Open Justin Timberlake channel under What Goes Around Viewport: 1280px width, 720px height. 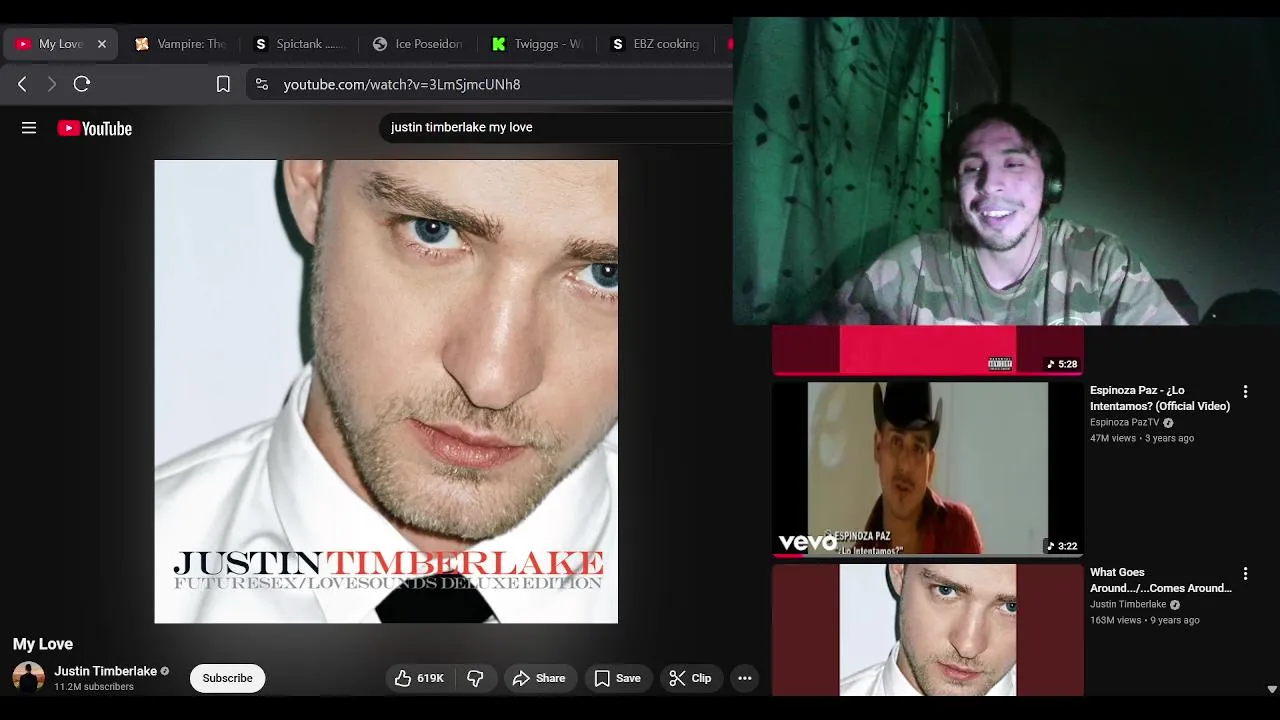click(x=1128, y=604)
